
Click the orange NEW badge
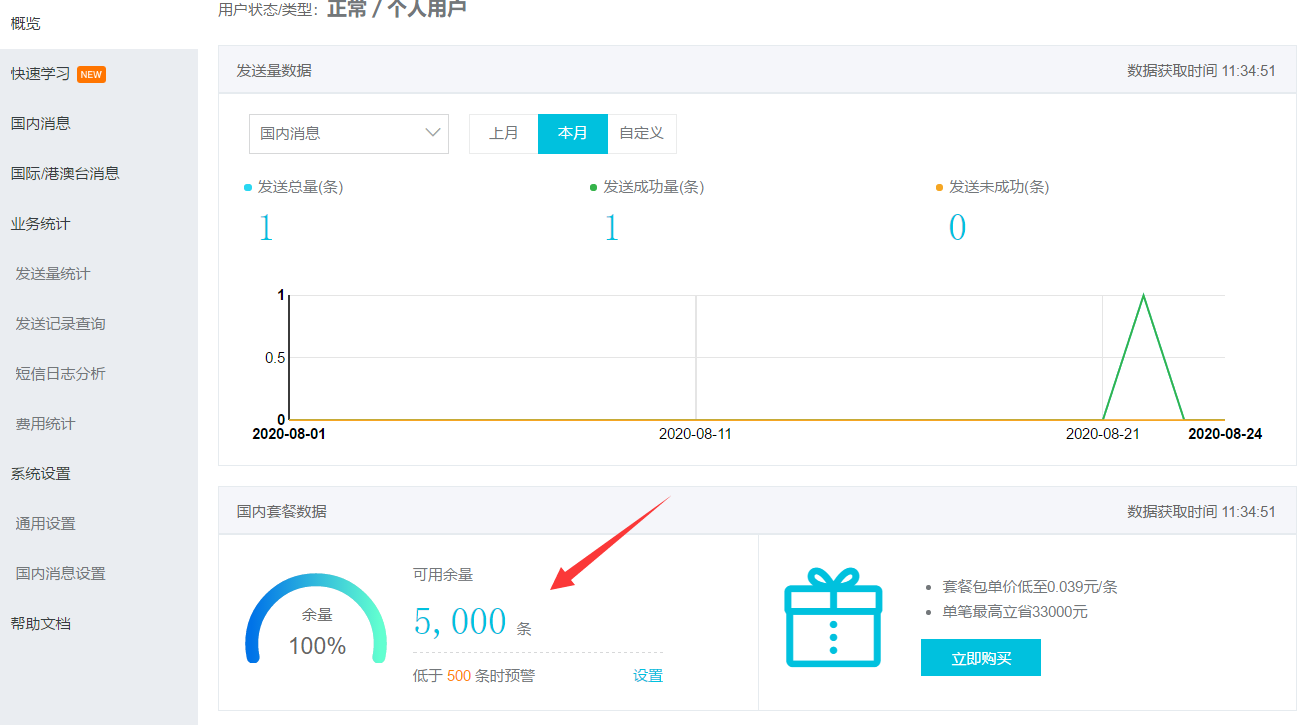[x=91, y=74]
